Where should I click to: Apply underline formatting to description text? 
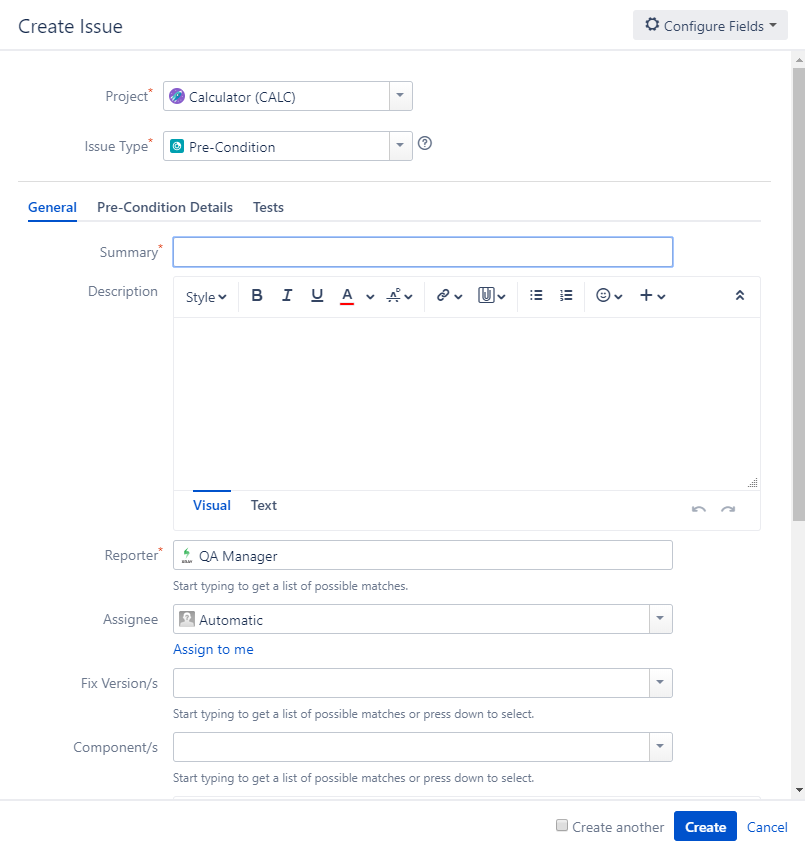click(x=317, y=295)
